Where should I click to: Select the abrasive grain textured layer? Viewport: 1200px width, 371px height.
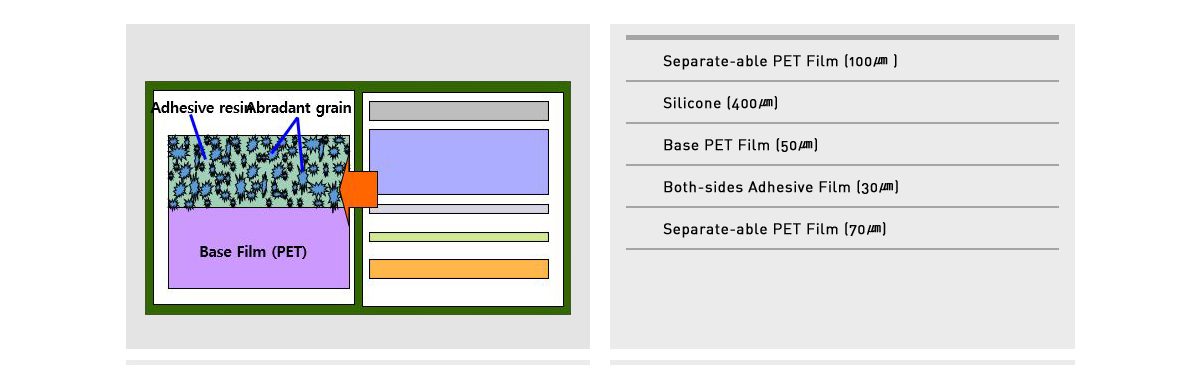coord(259,172)
